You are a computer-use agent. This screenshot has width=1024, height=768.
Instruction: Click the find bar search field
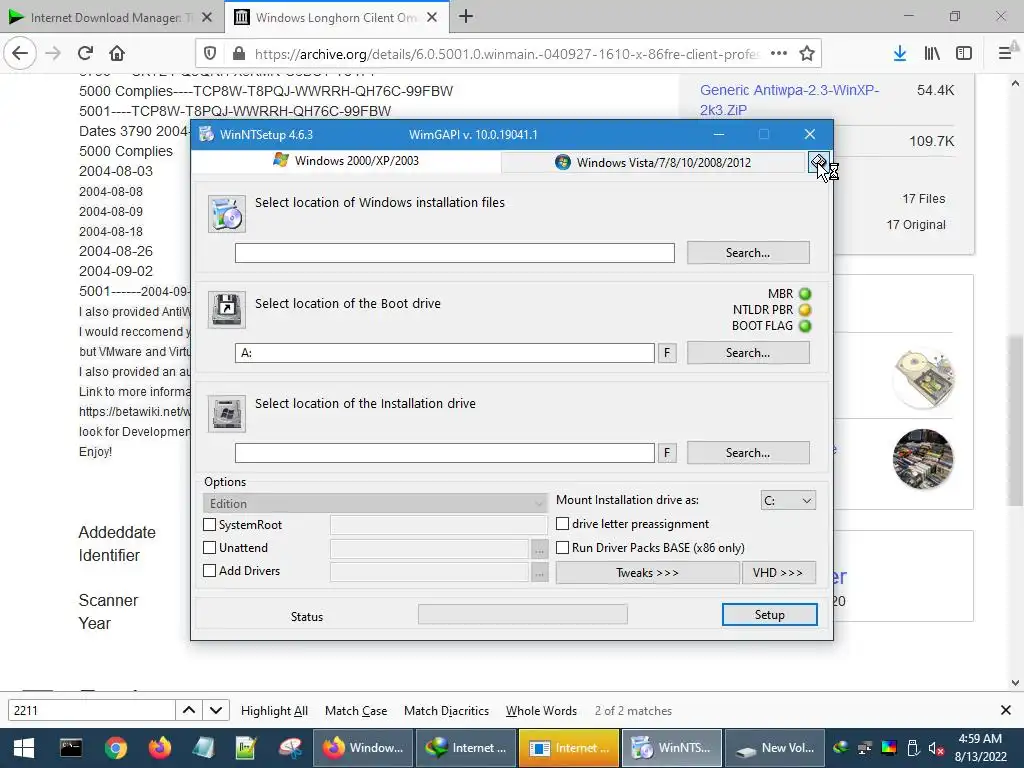[91, 710]
